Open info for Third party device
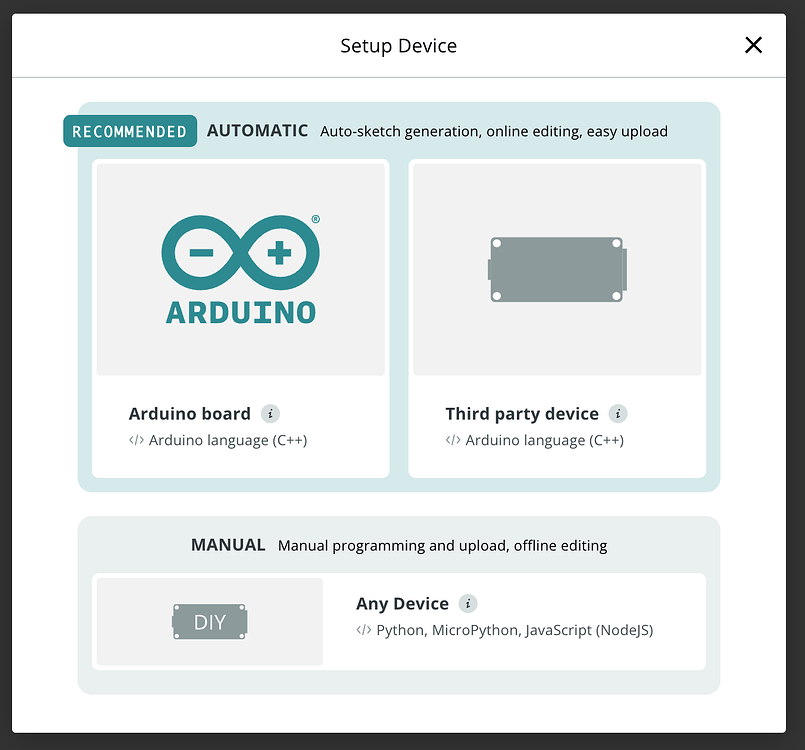 coord(618,413)
